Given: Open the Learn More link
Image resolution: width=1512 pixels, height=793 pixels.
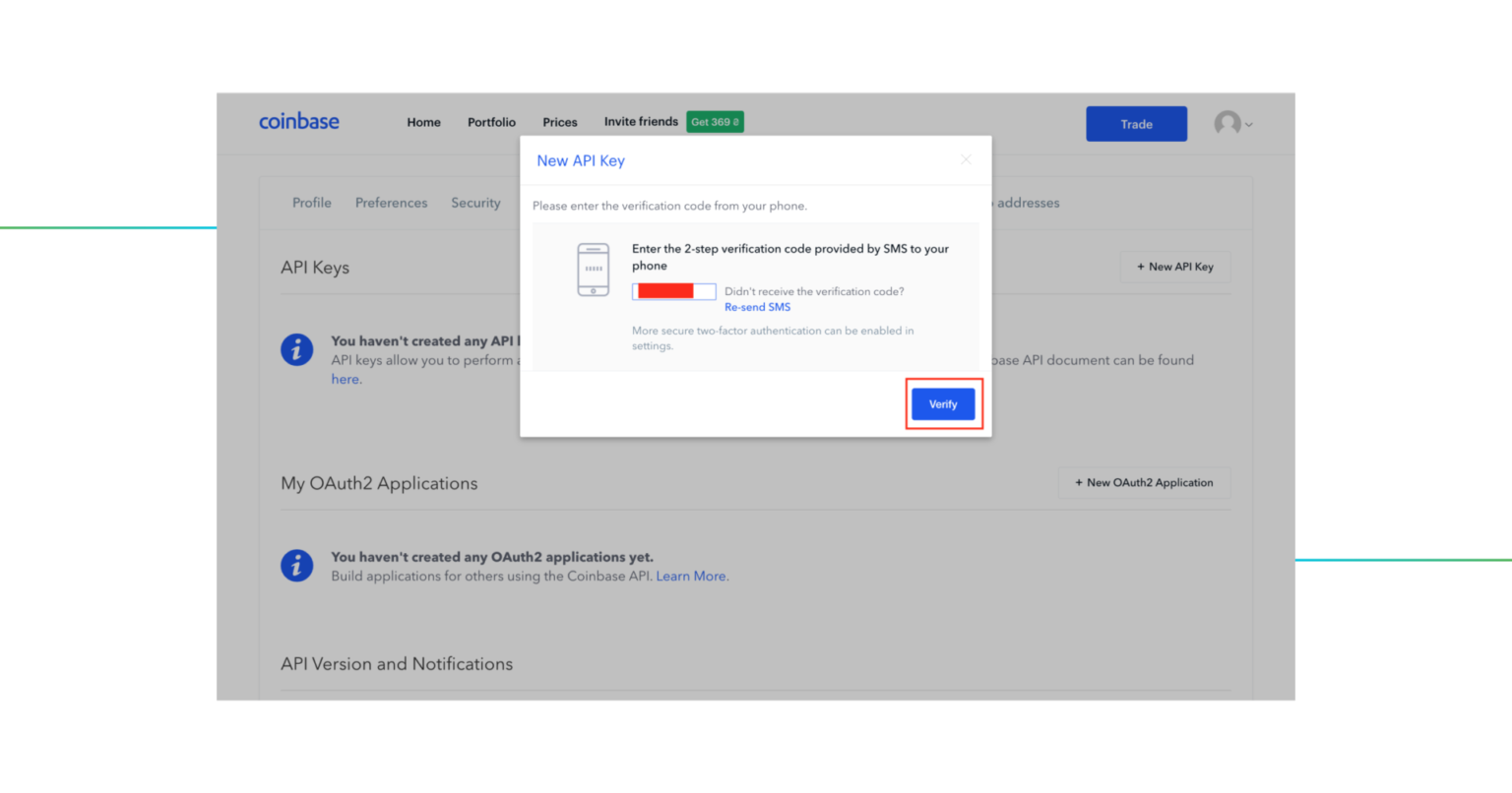Looking at the screenshot, I should (692, 577).
